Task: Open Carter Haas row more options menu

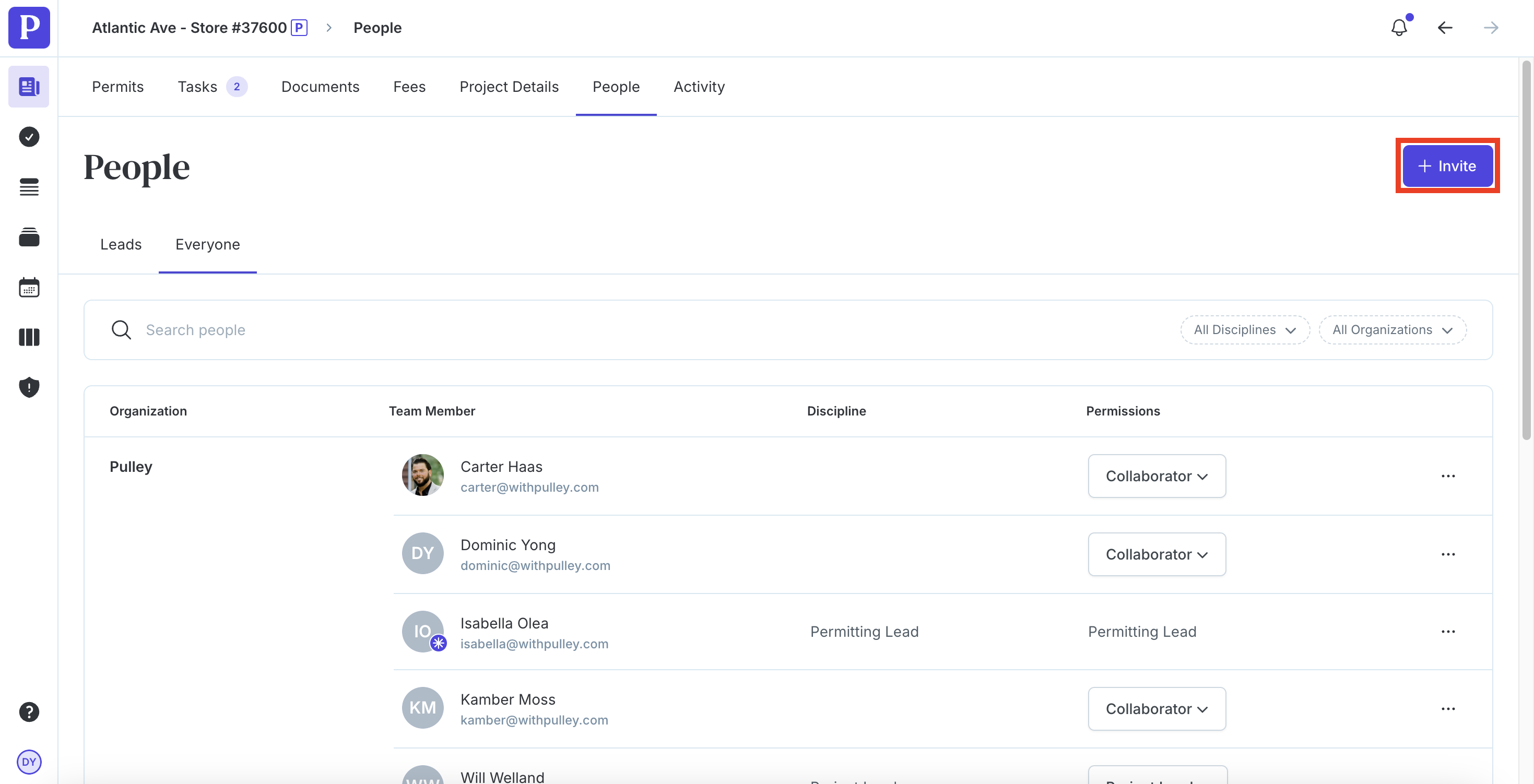Action: (1448, 476)
